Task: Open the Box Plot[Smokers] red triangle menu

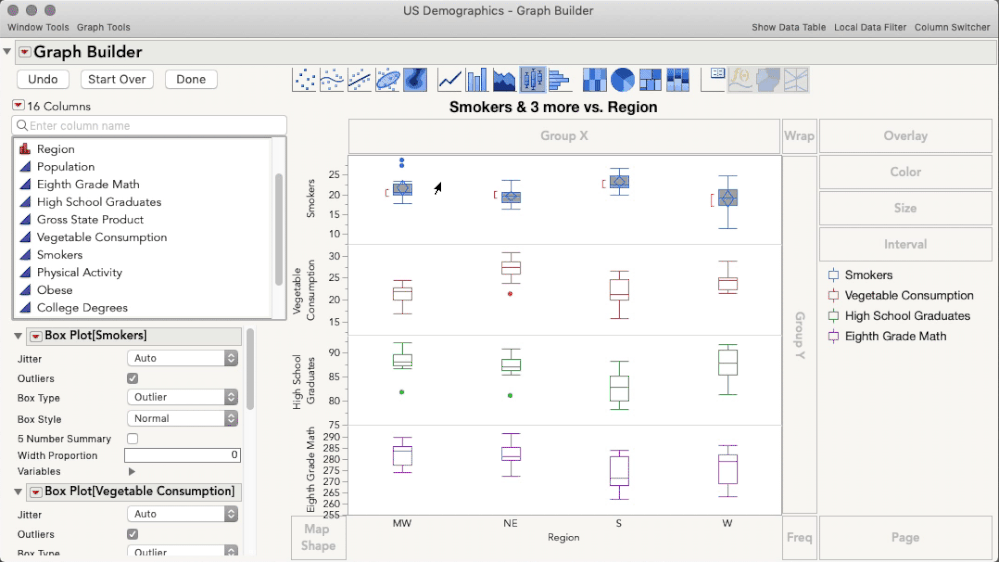Action: (x=36, y=336)
